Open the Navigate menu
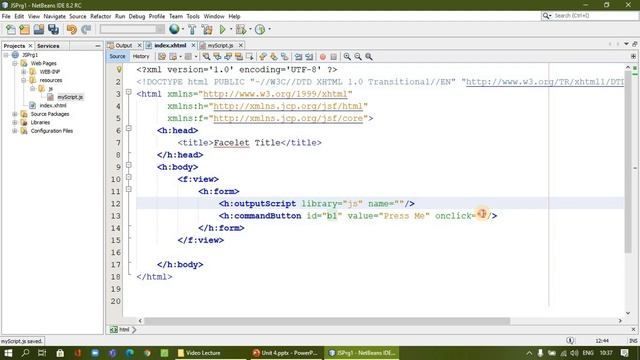The width and height of the screenshot is (640, 360). tap(54, 16)
